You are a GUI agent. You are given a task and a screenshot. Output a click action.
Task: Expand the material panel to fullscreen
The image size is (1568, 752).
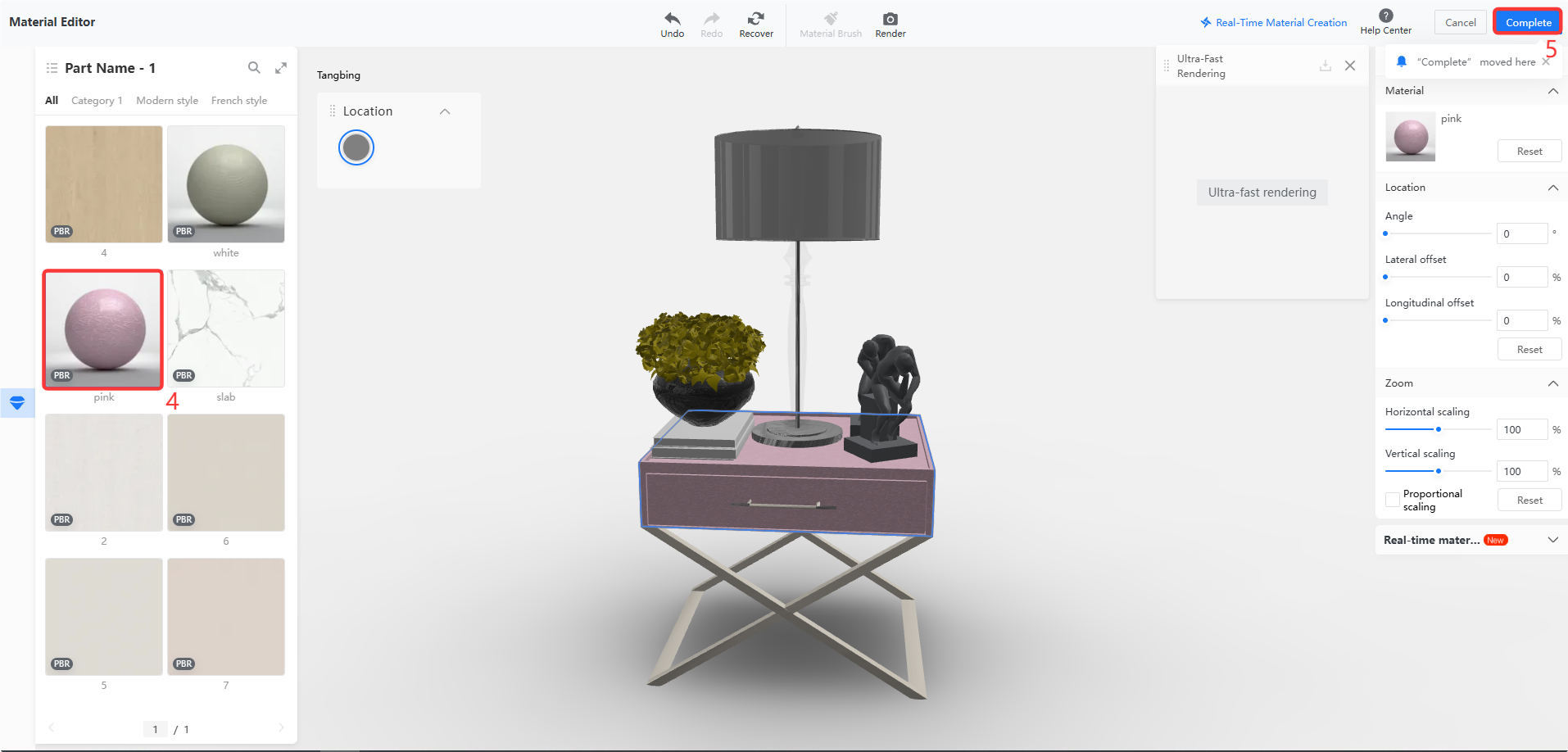[x=281, y=68]
